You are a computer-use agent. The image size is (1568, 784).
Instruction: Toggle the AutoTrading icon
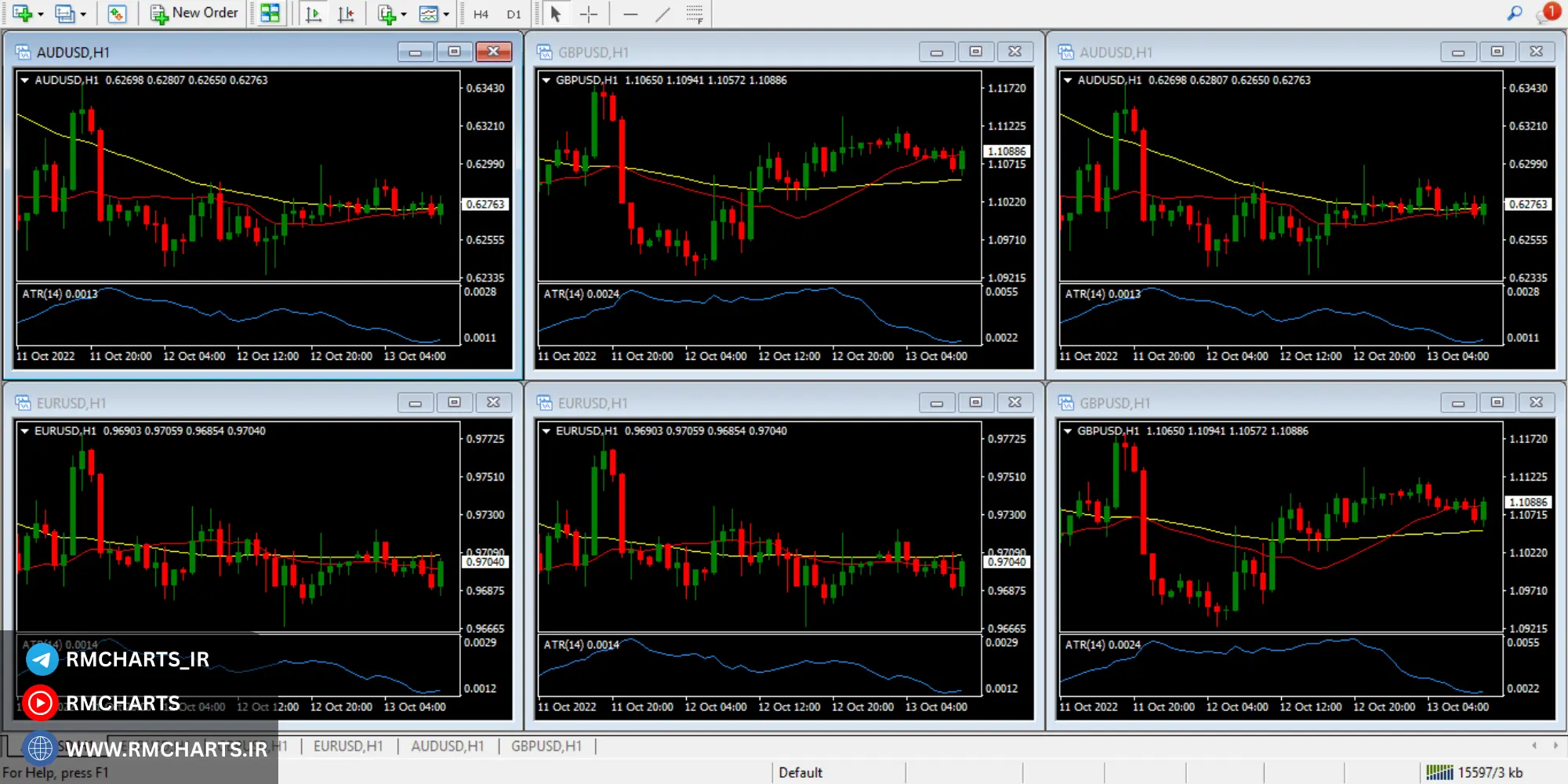tap(117, 13)
